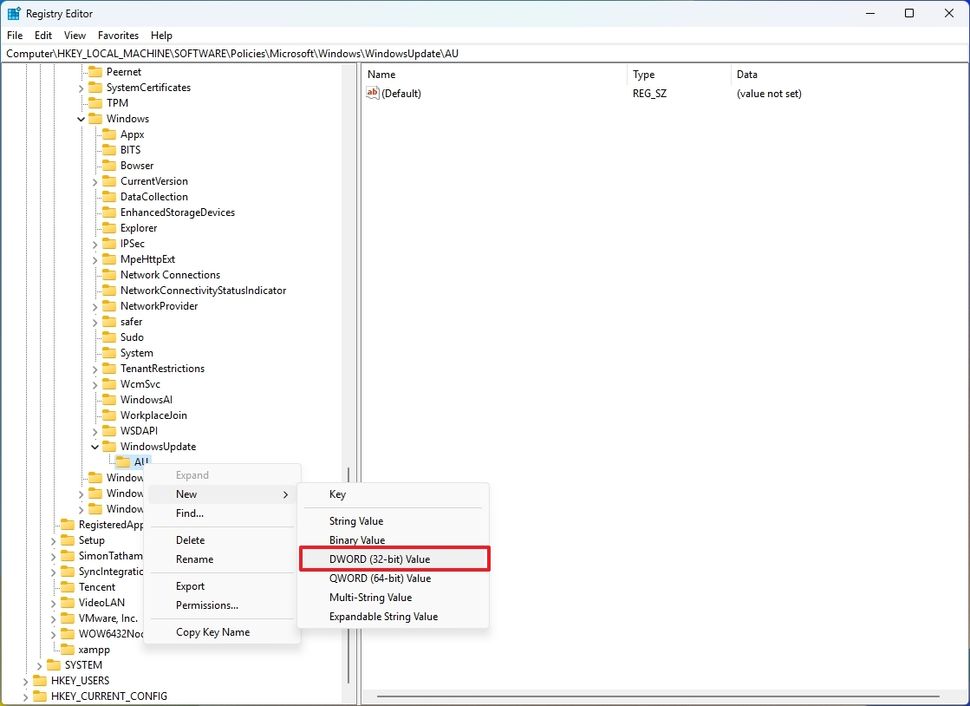970x706 pixels.
Task: Click the VideoLAN key folder icon
Action: [67, 602]
